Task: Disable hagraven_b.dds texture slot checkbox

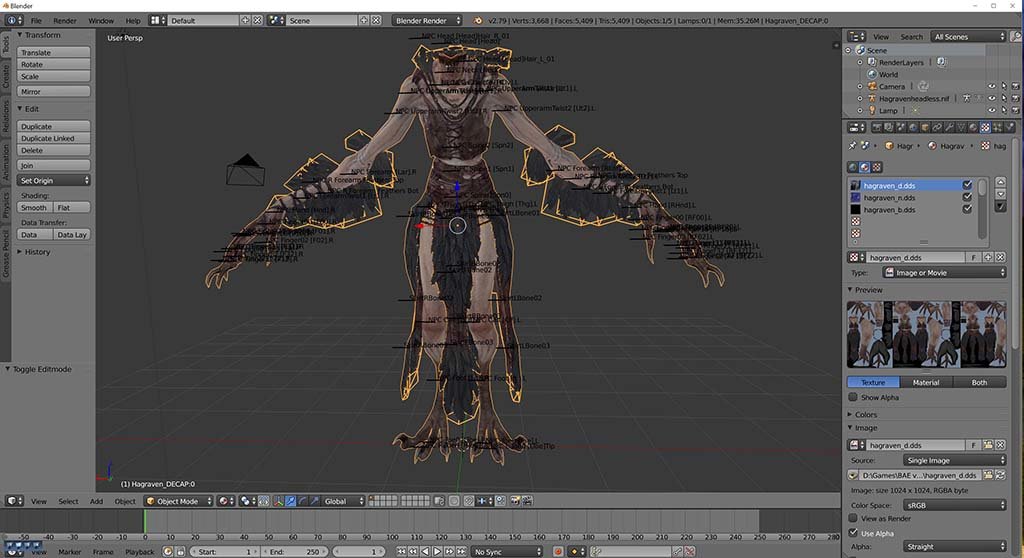Action: [x=967, y=209]
